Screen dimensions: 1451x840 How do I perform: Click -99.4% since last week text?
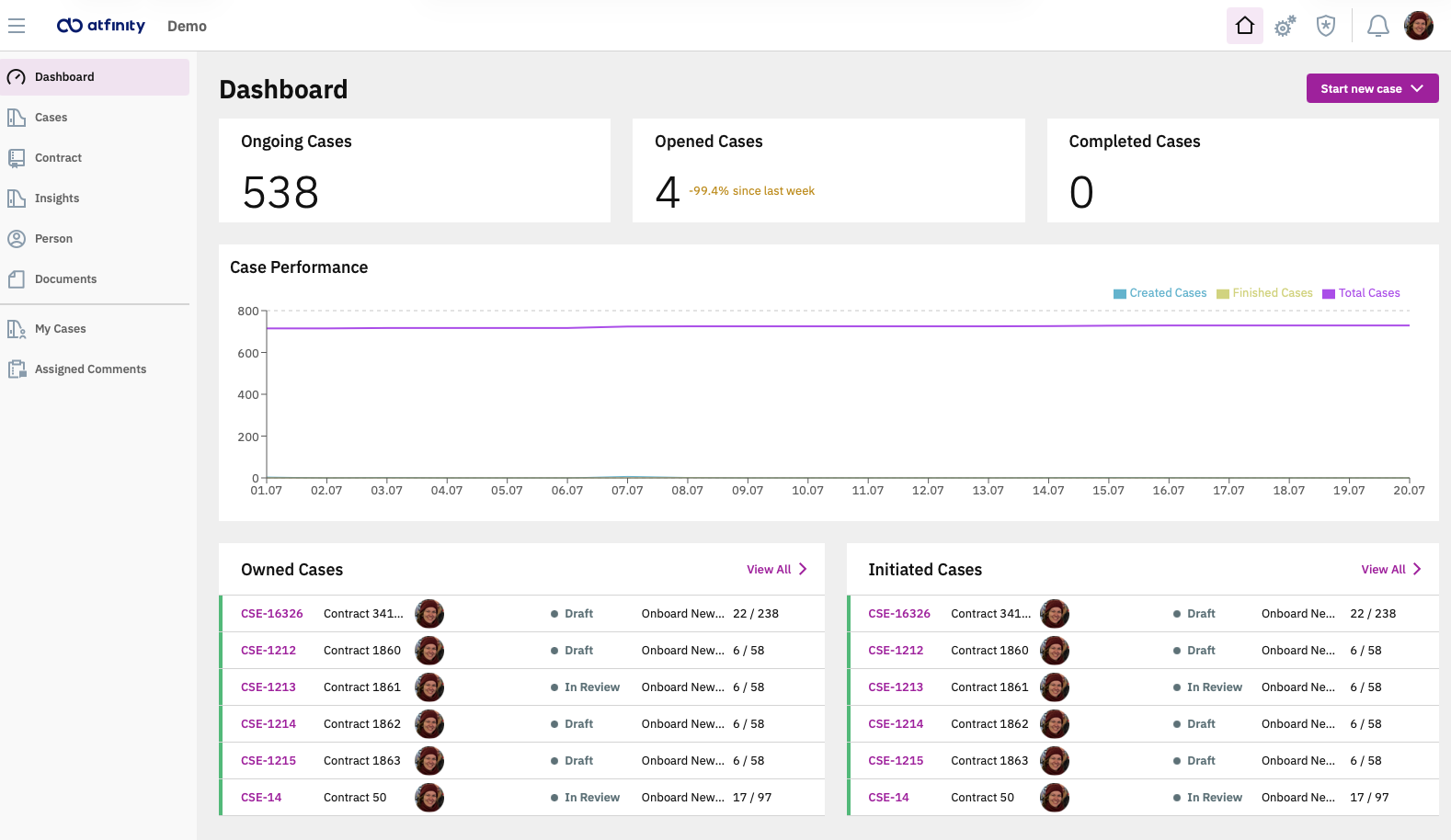752,191
